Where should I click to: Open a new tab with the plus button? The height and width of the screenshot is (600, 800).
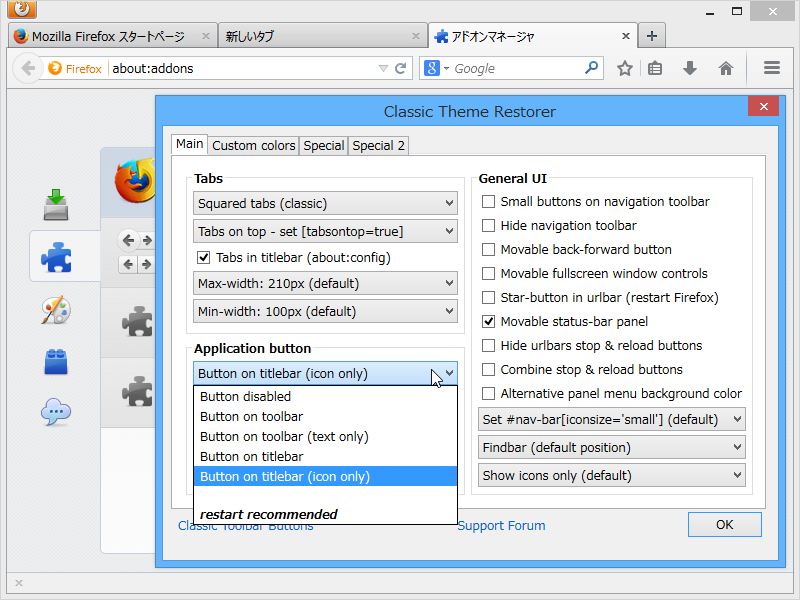[x=652, y=36]
